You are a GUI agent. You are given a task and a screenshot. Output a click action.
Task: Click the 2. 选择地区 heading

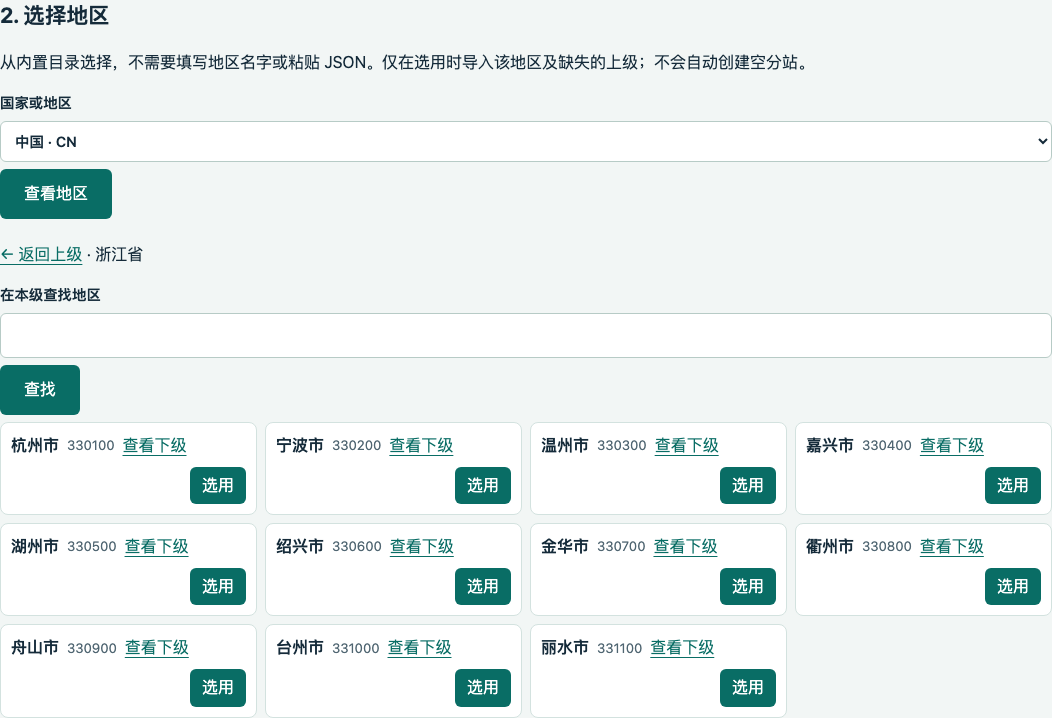tap(54, 15)
